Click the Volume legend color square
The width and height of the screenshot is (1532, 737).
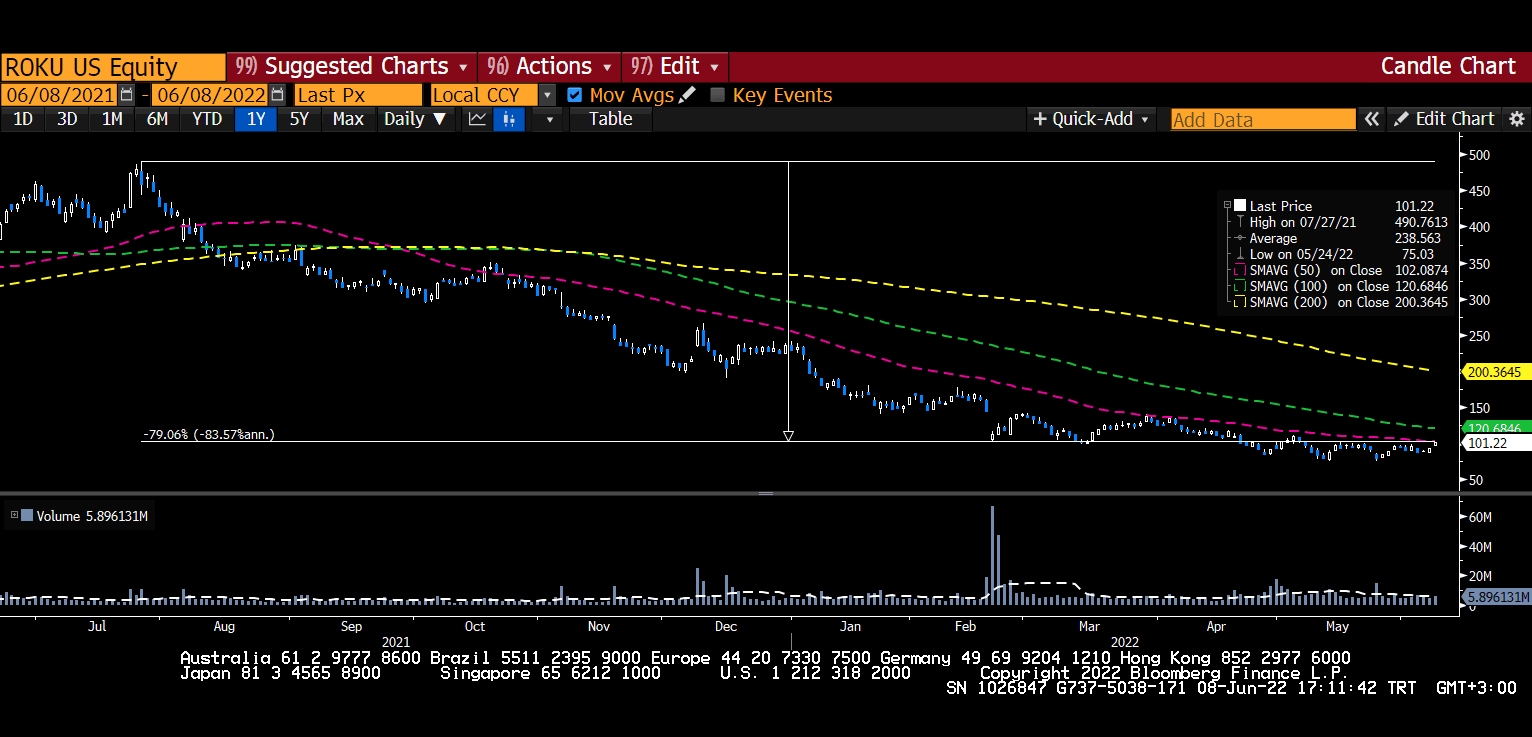(27, 515)
